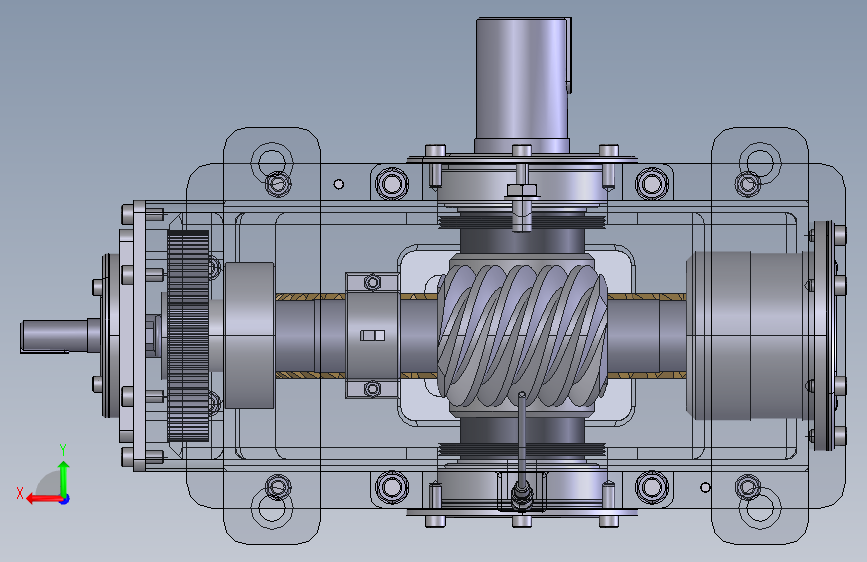
Task: Click the blue Z origin dot of the triad
Action: [65, 499]
